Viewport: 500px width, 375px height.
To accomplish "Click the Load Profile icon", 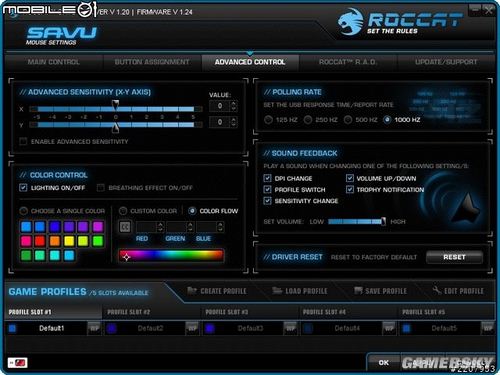I will click(277, 291).
